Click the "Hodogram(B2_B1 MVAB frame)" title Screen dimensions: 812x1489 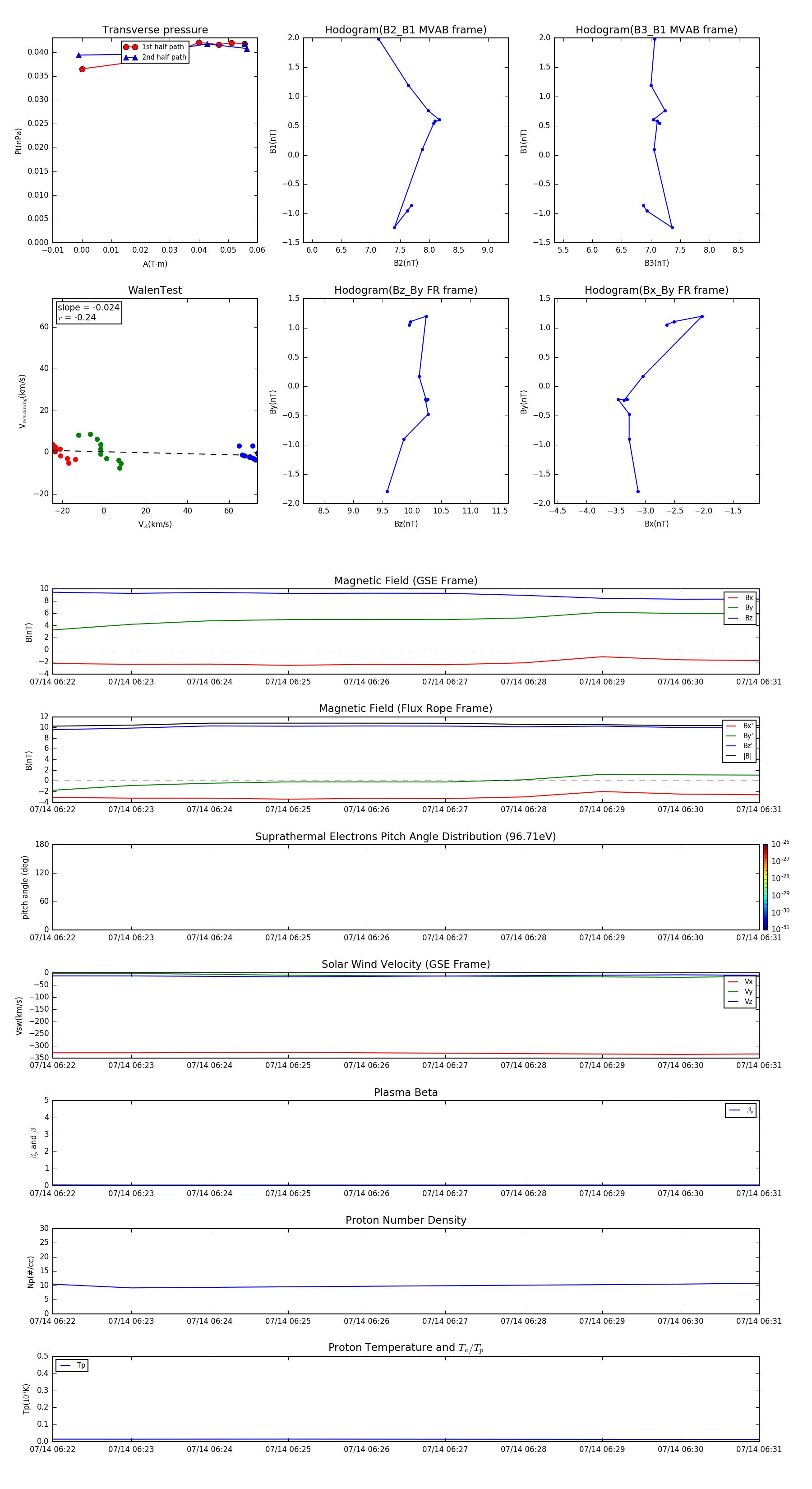[405, 30]
